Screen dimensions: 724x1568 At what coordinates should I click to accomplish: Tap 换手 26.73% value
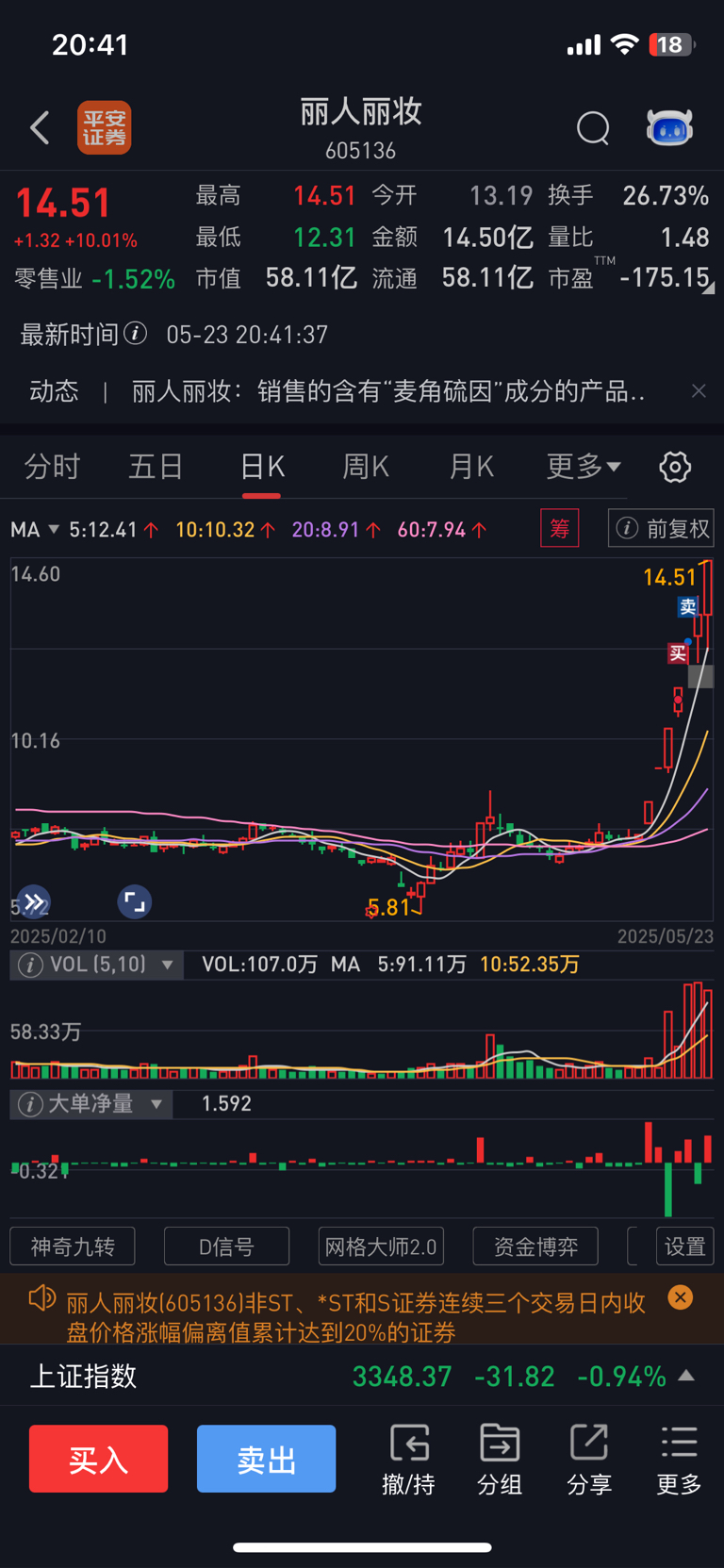(666, 195)
